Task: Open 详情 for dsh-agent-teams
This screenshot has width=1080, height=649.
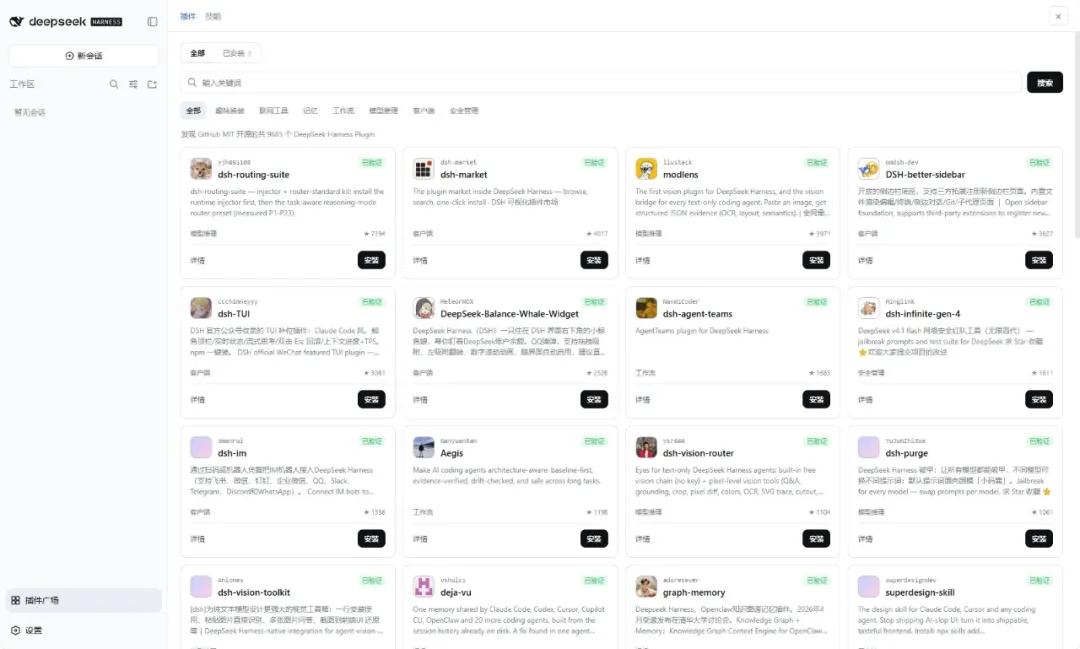Action: pyautogui.click(x=643, y=400)
